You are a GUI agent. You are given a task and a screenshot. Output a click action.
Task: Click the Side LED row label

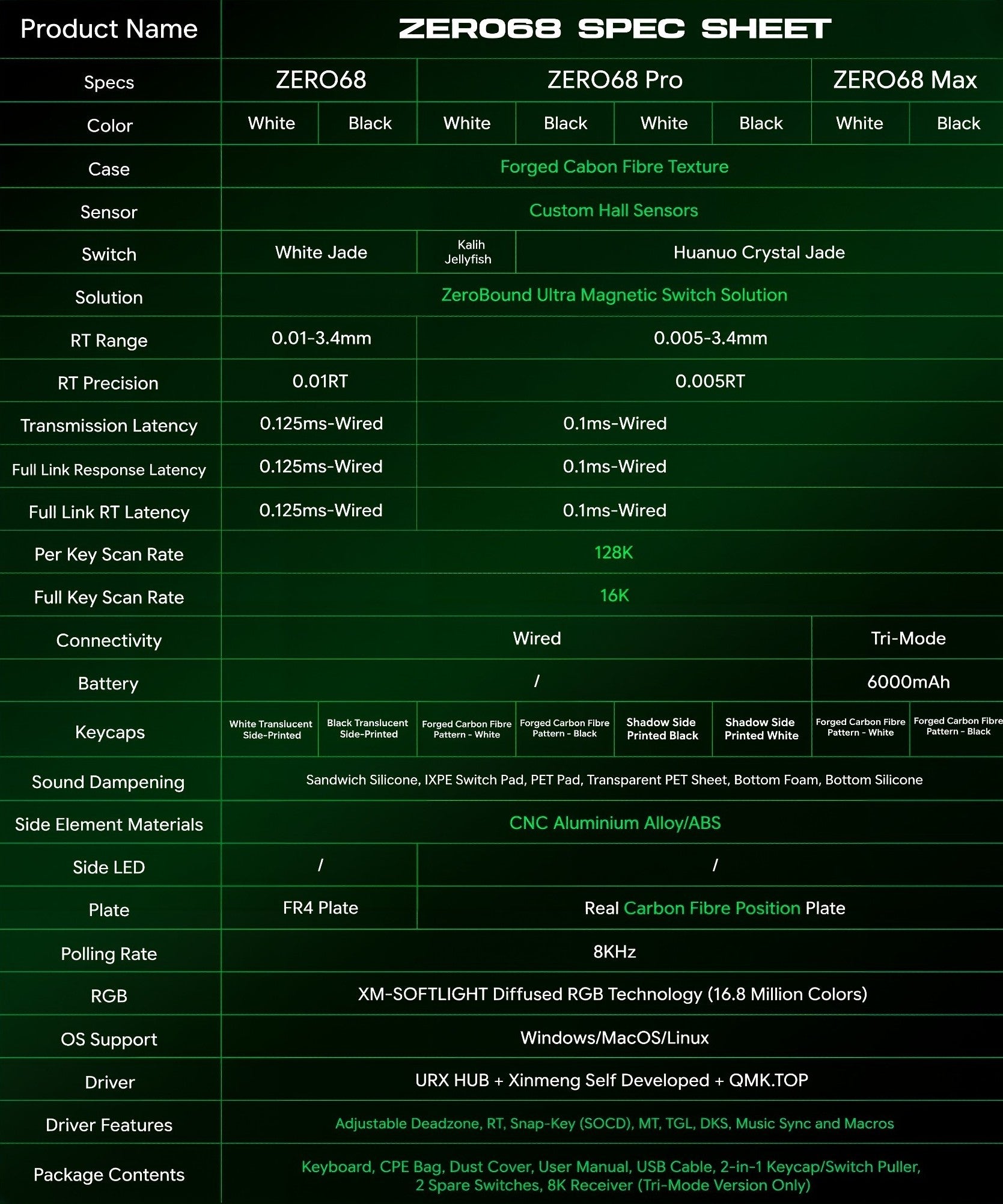click(x=109, y=867)
